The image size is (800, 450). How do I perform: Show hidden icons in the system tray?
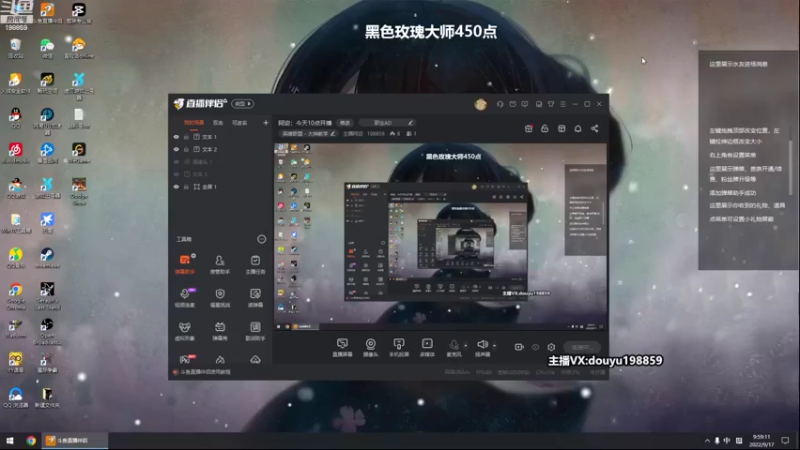[707, 440]
